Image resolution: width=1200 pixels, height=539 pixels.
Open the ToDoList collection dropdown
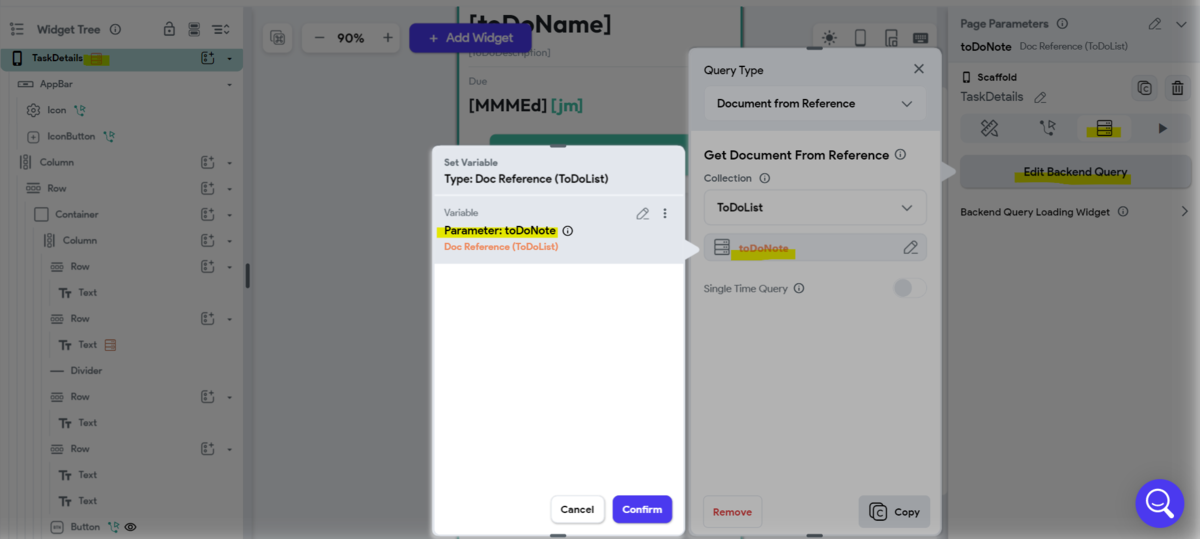click(x=815, y=208)
